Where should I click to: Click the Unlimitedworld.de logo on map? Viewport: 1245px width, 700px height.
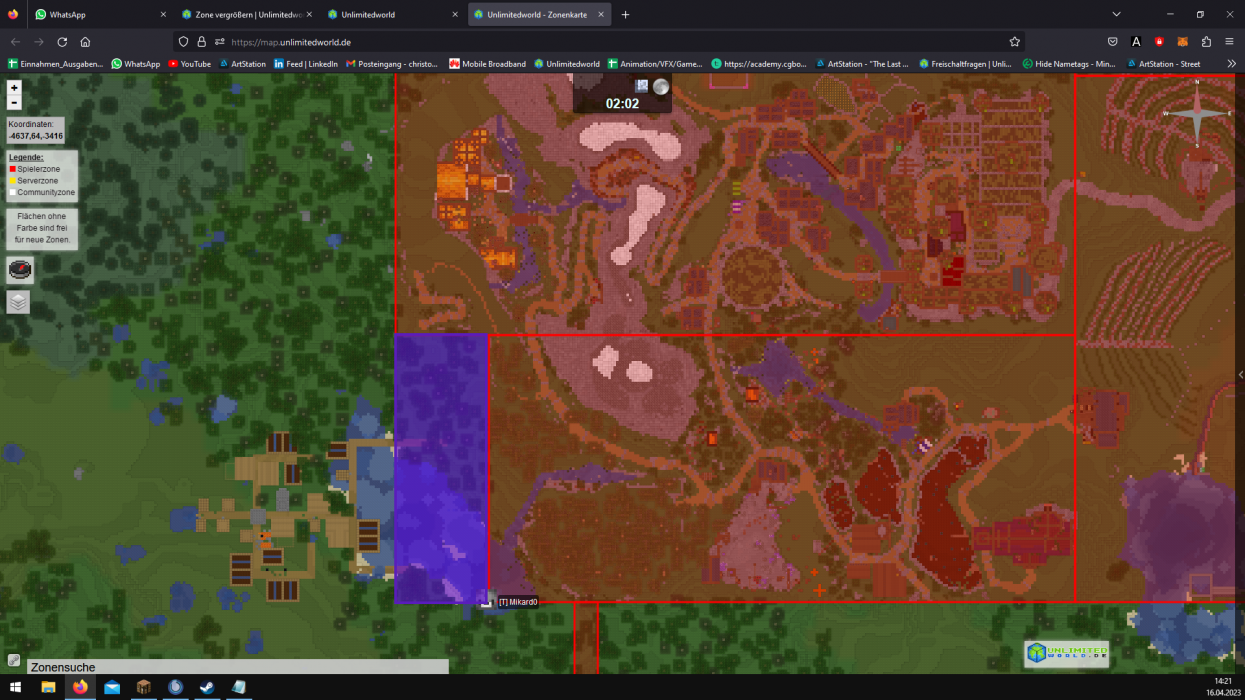[x=1066, y=654]
